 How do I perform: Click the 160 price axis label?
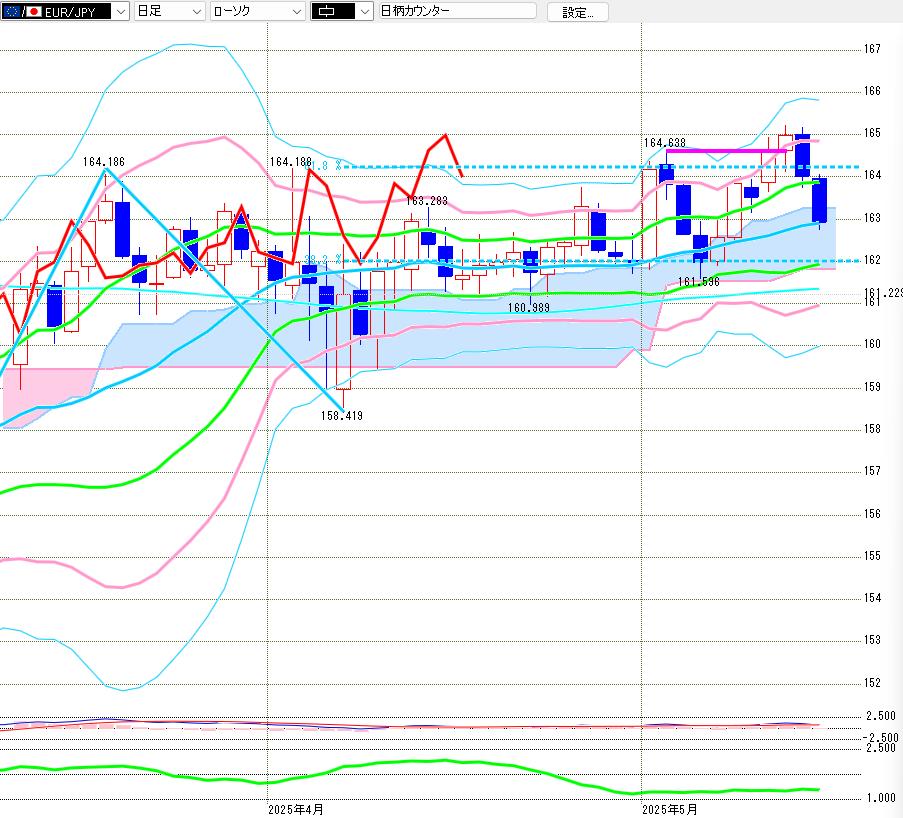872,344
